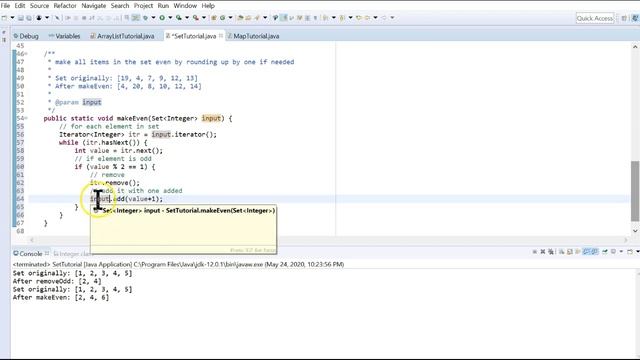Switch to the Debug view tab
Screen dimensions: 640x360
(x=26, y=36)
